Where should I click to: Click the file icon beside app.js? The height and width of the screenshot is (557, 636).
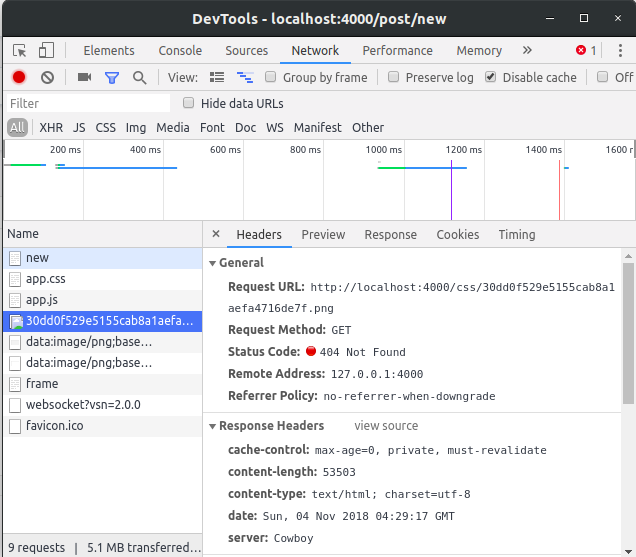pos(15,300)
